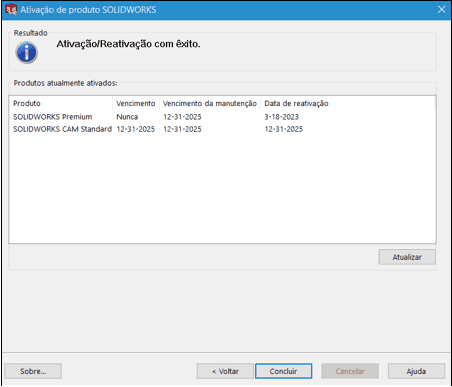Click the Data de reativação column header
The width and height of the screenshot is (452, 387).
tap(296, 103)
